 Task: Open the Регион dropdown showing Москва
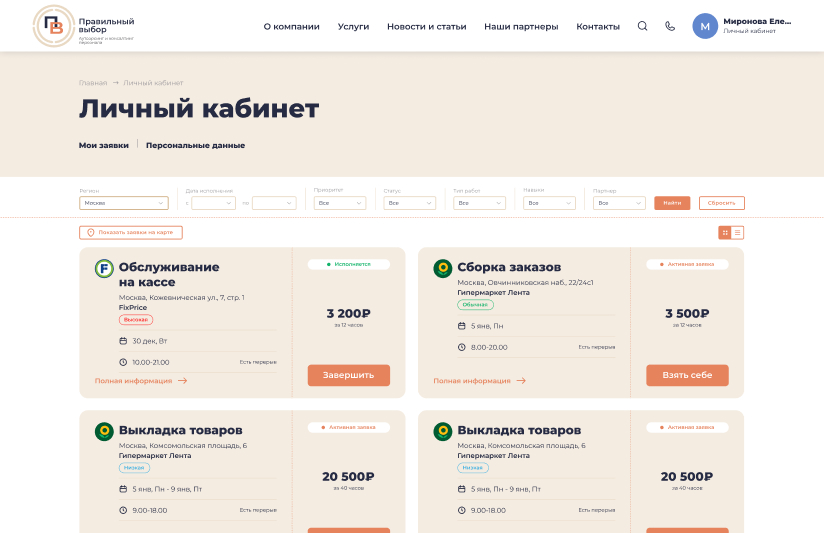(123, 203)
